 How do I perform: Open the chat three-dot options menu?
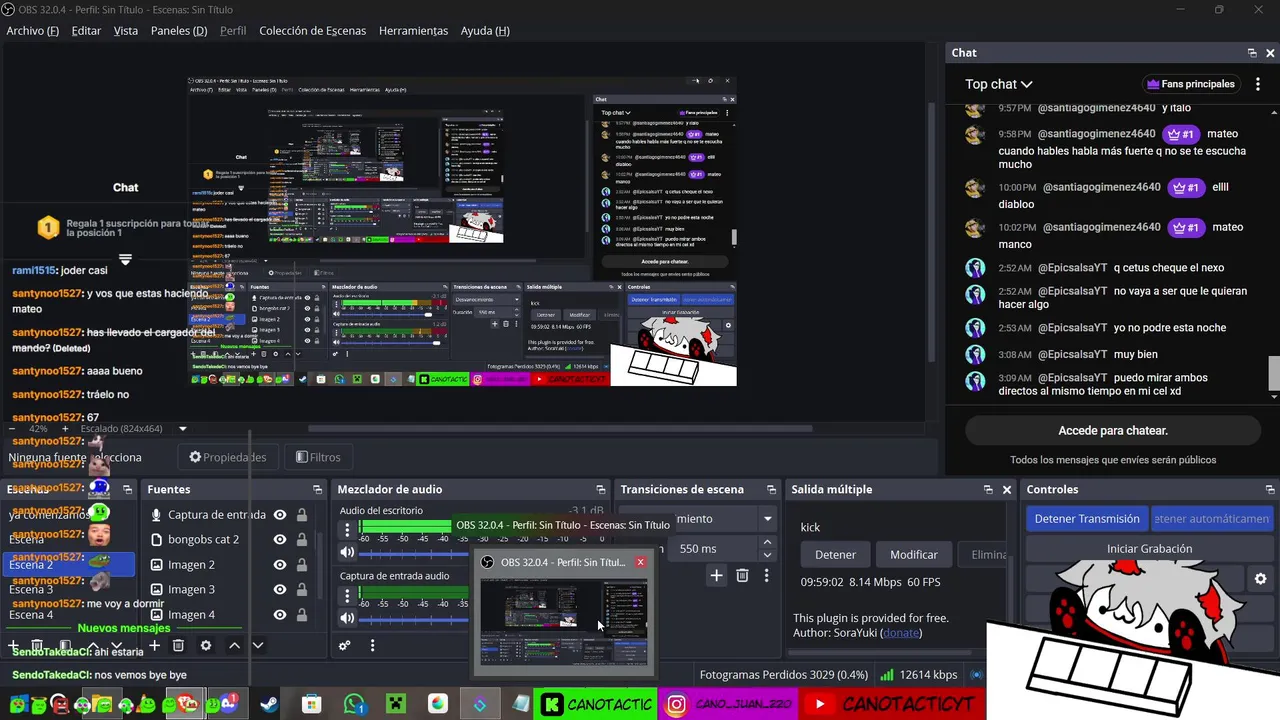(x=1258, y=84)
